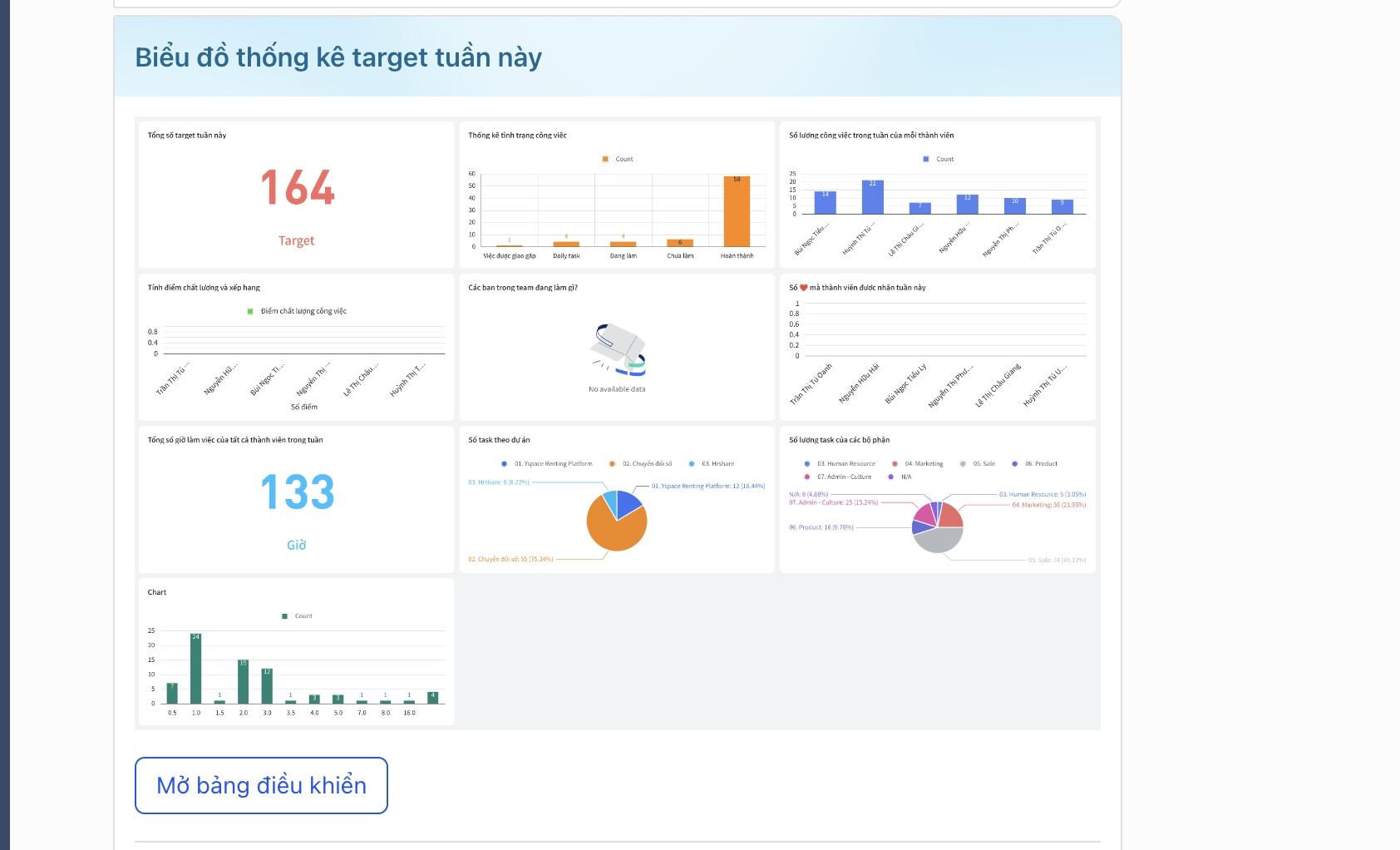Viewport: 1400px width, 850px height.
Task: Click the tall 'Hoàn thành' bar showing 58
Action: pos(737,211)
